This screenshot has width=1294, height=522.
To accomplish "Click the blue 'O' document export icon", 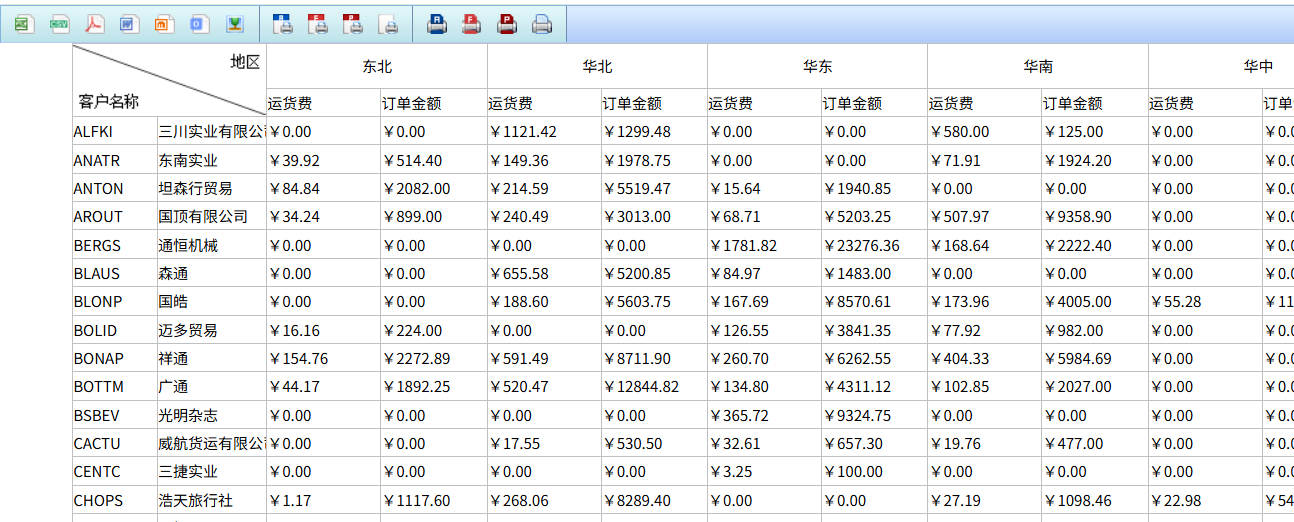I will click(199, 24).
